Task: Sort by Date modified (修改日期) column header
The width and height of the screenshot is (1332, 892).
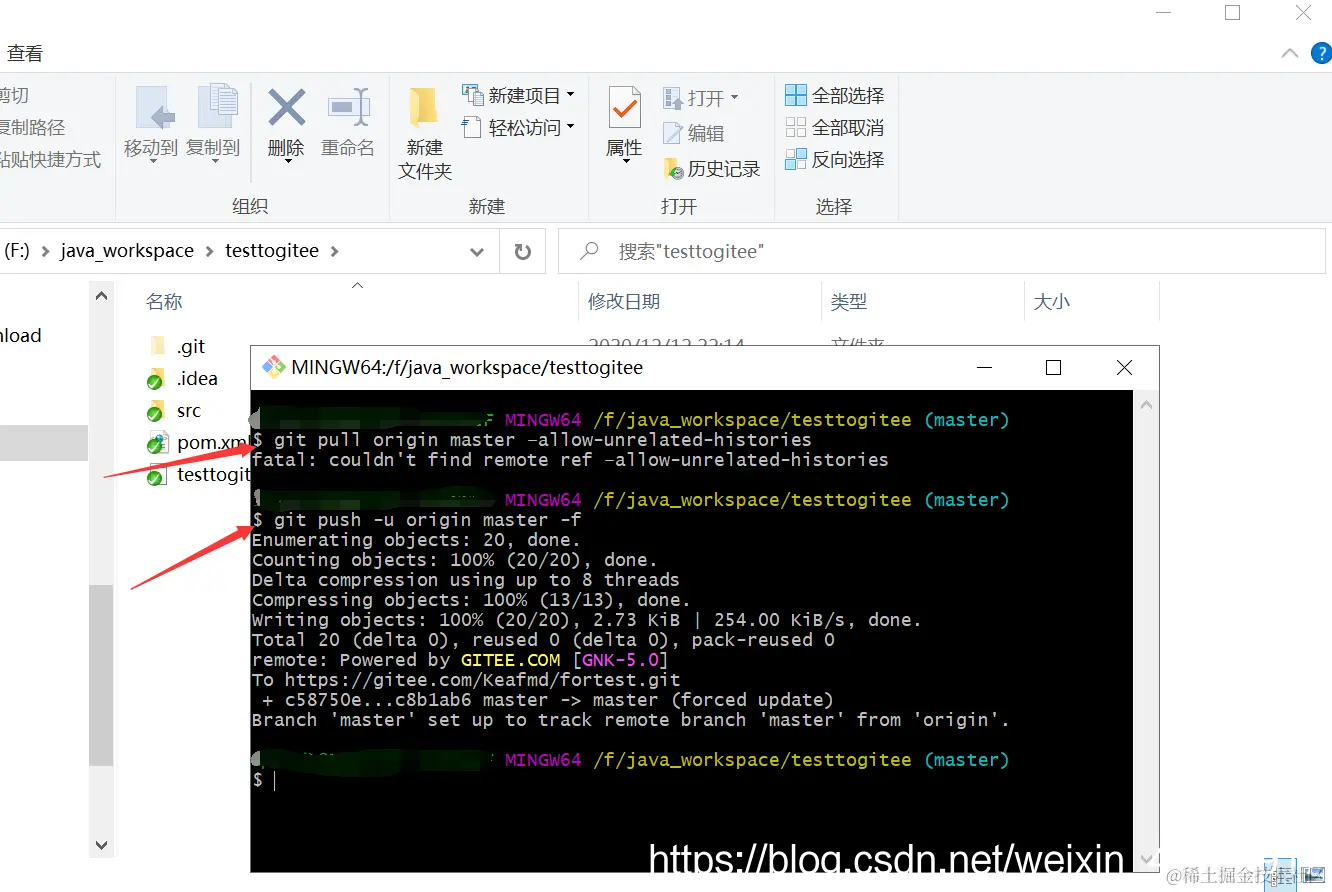Action: 624,301
